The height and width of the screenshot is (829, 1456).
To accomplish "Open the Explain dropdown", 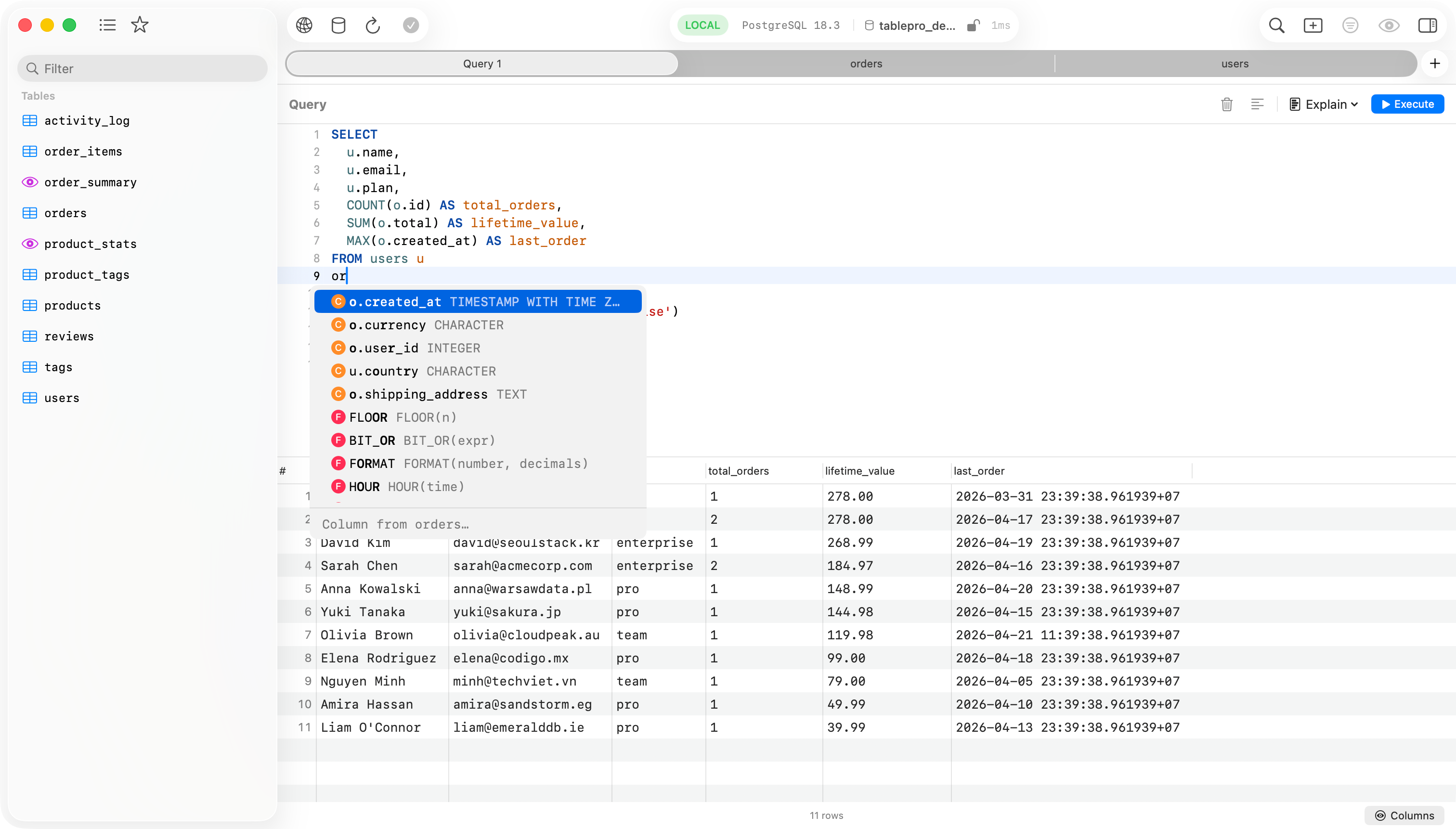I will click(x=1323, y=104).
